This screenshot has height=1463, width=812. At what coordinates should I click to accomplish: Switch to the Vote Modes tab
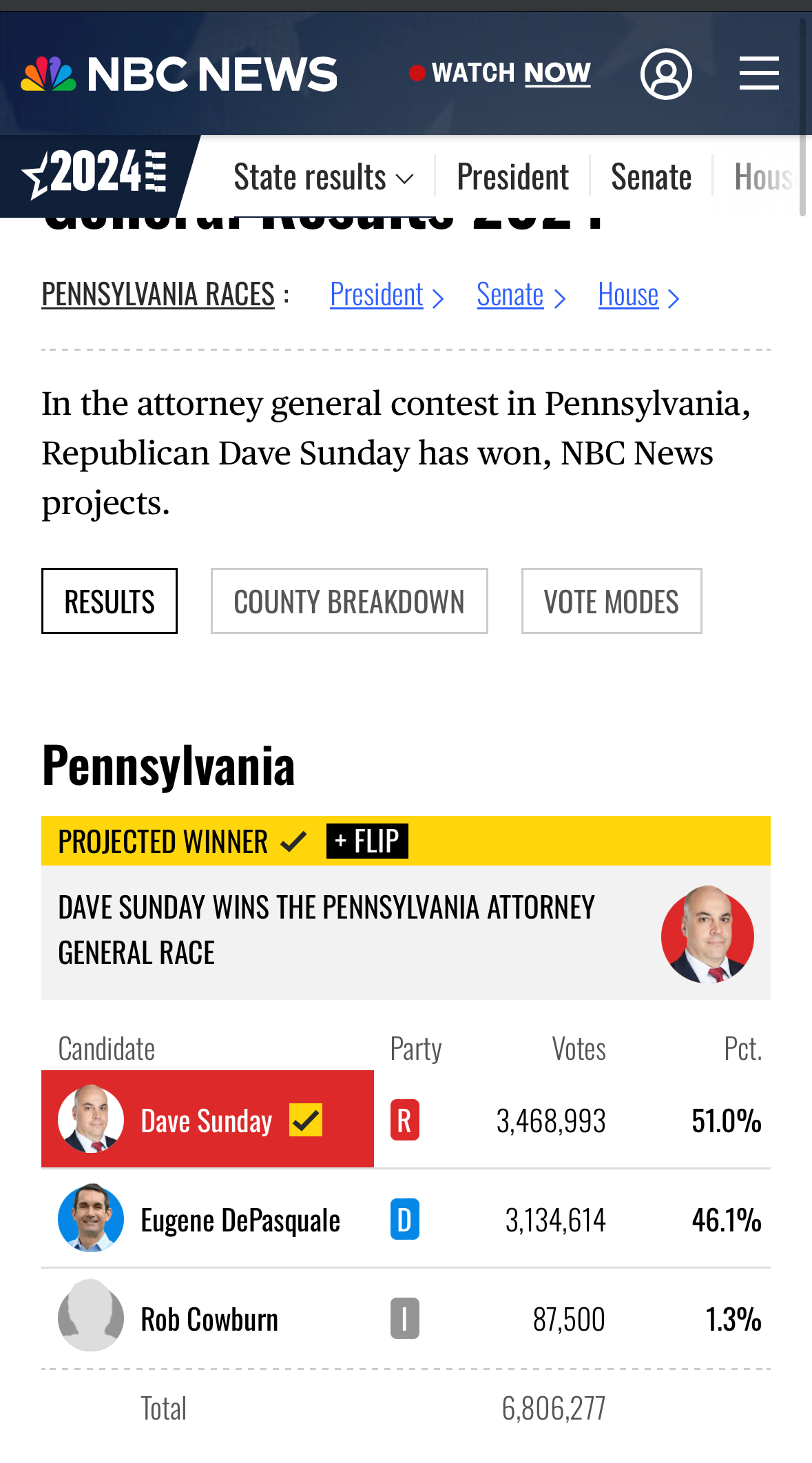[612, 601]
